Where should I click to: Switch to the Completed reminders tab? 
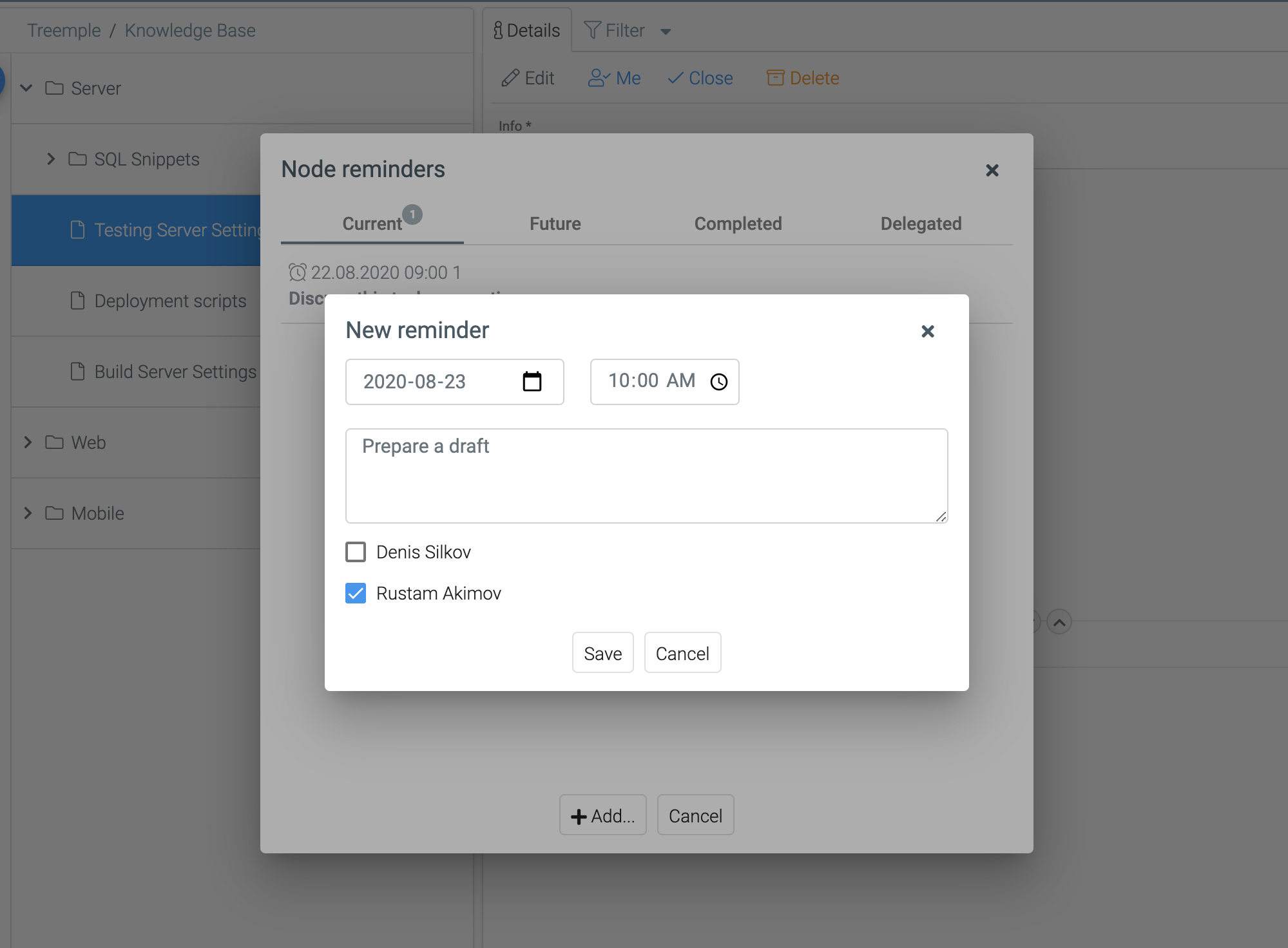738,223
